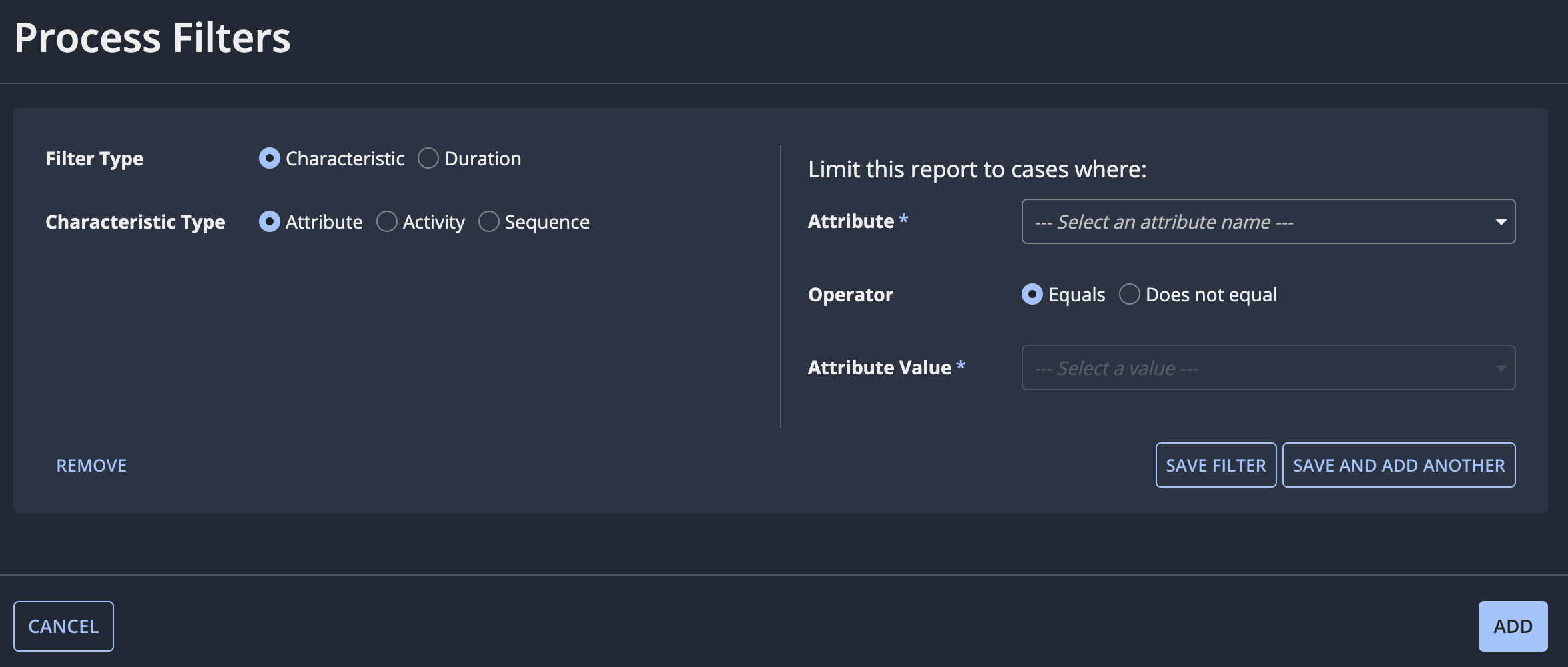Cancel the Process Filters dialog
Viewport: 1568px width, 667px height.
(63, 626)
